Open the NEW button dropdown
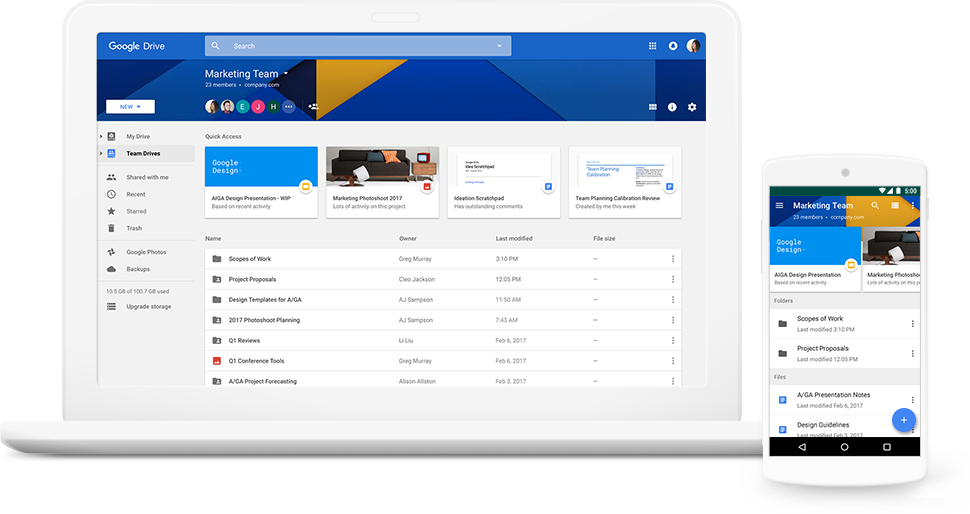This screenshot has height=514, width=970. coord(130,106)
